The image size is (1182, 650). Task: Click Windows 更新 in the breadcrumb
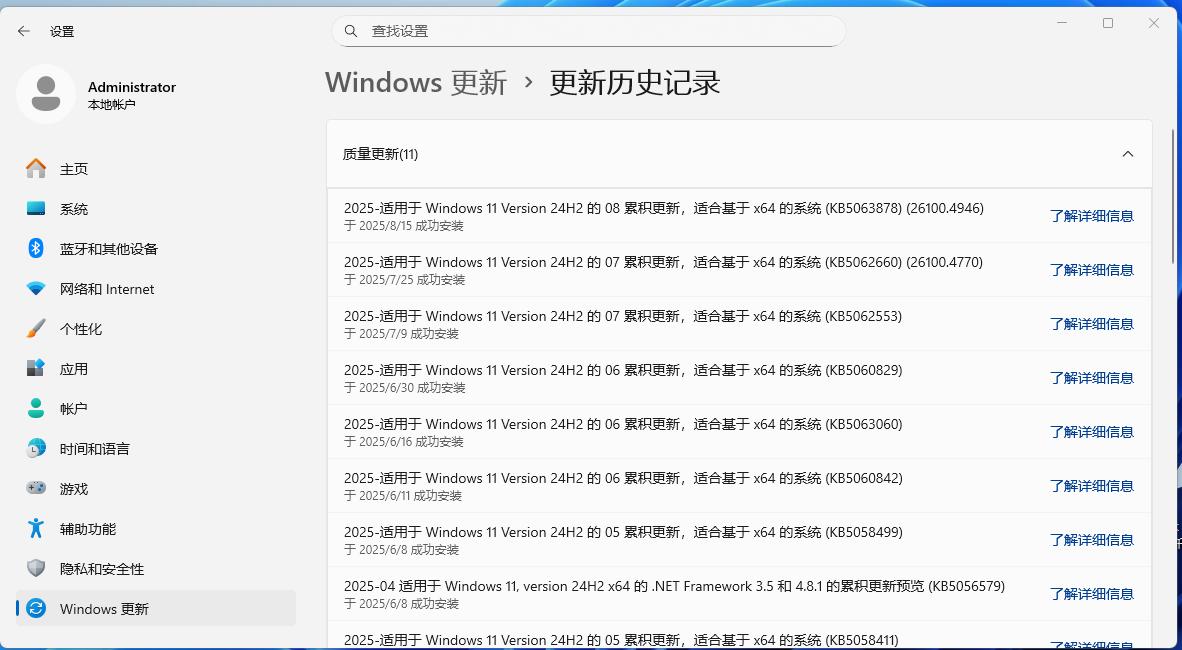[416, 82]
